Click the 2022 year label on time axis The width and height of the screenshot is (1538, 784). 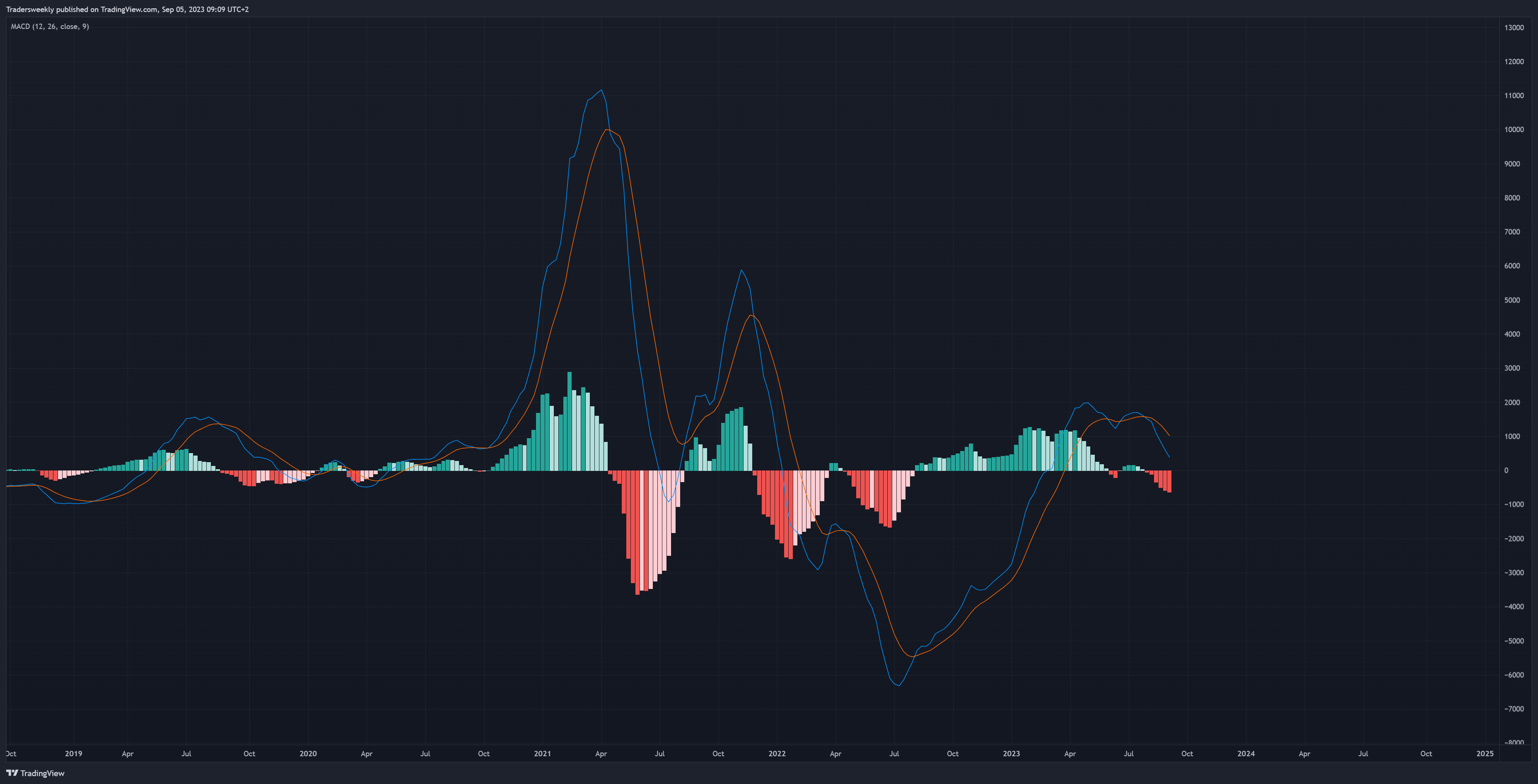point(777,753)
